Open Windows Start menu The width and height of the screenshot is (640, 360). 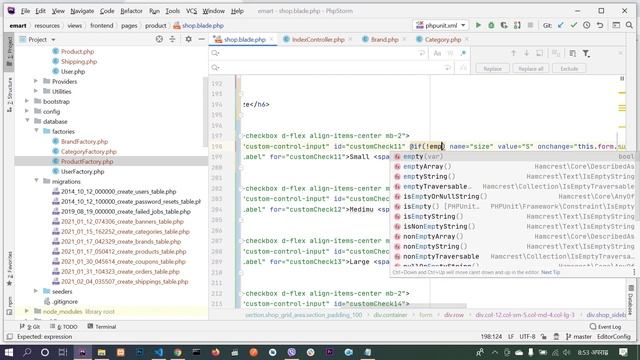pos(9,352)
